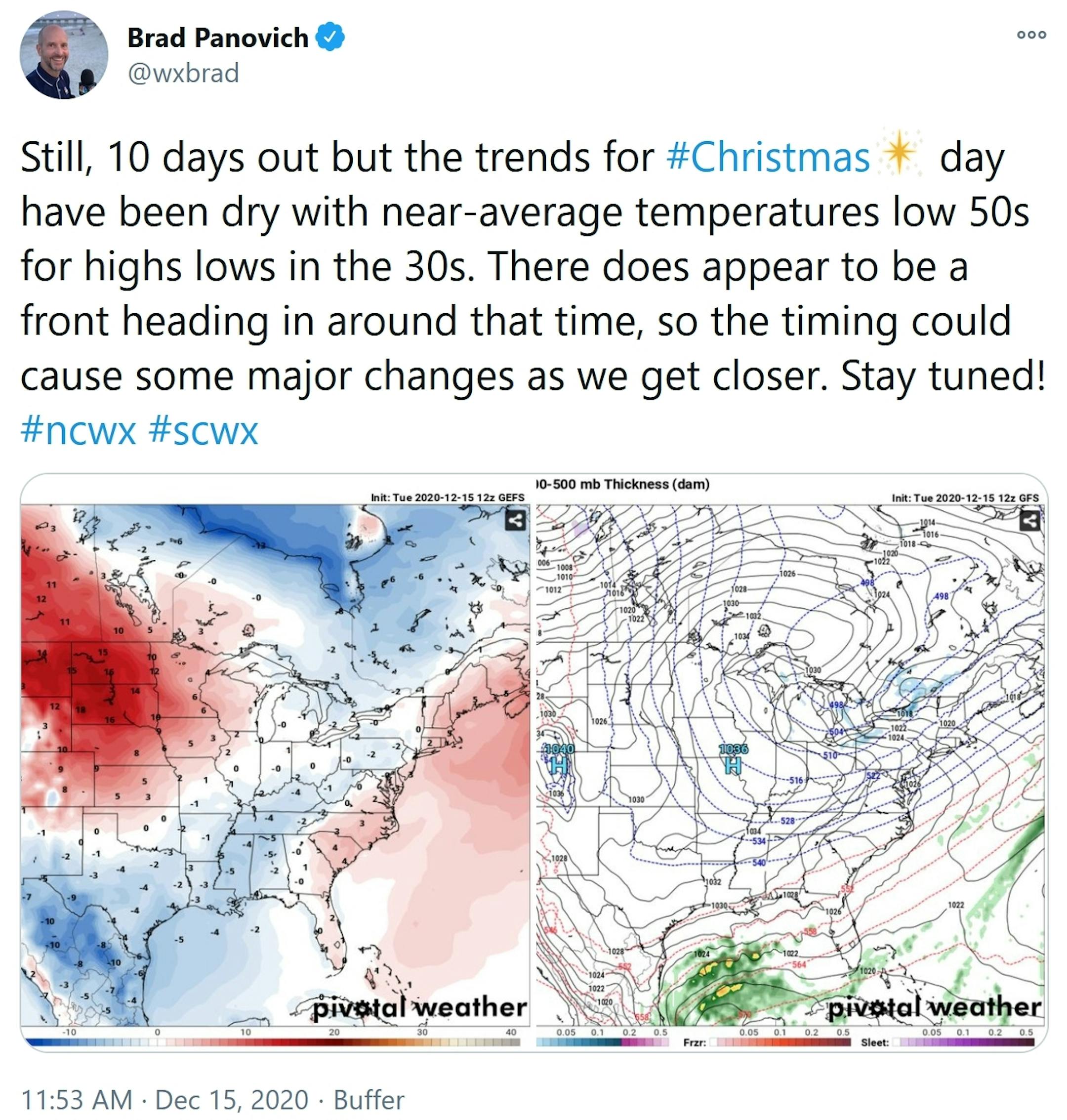Open the #Christmas hashtag
1067x1120 pixels.
[x=768, y=158]
